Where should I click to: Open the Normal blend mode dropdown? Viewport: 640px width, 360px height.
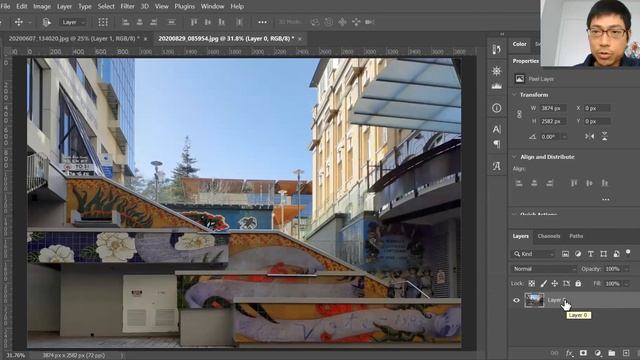click(544, 269)
